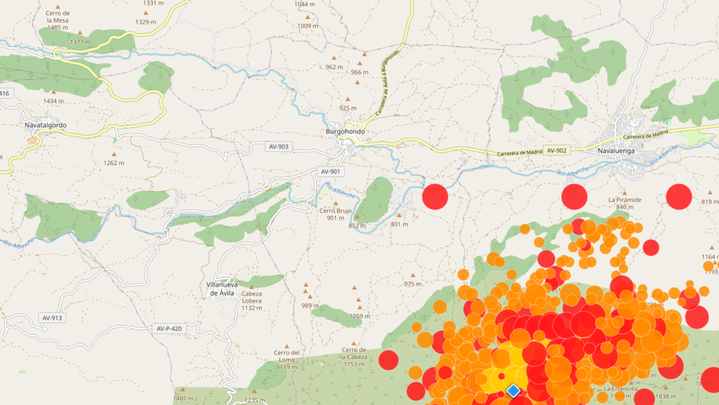Click the 1377 m elevation label
Screen dimensions: 719x405
click(x=80, y=42)
